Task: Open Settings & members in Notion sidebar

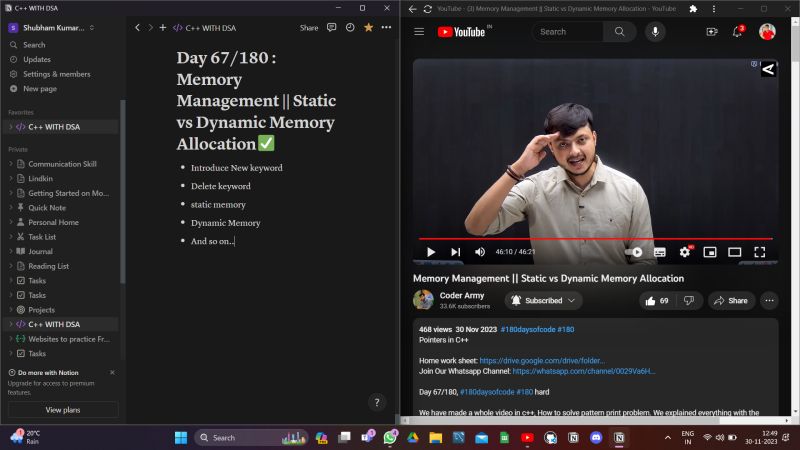Action: coord(56,74)
